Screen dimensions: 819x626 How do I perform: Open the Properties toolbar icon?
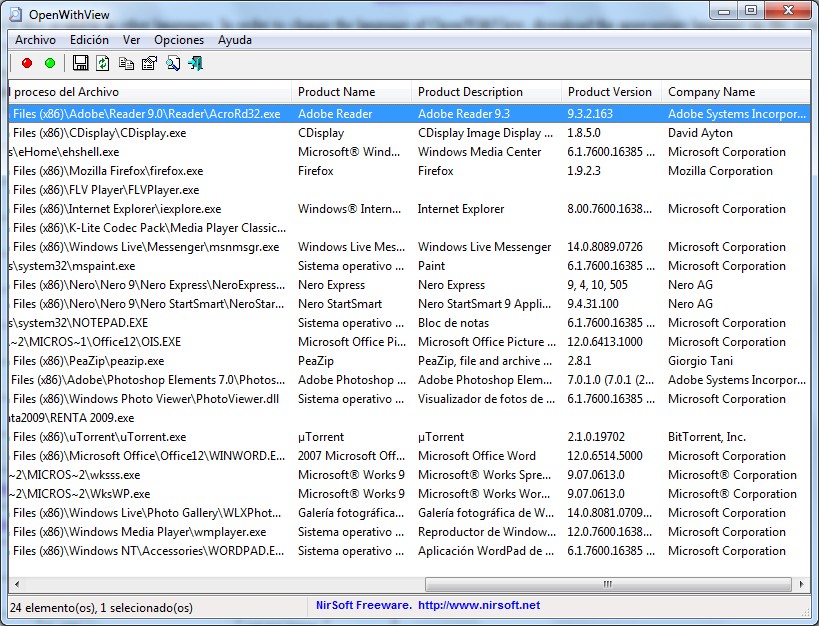point(149,63)
